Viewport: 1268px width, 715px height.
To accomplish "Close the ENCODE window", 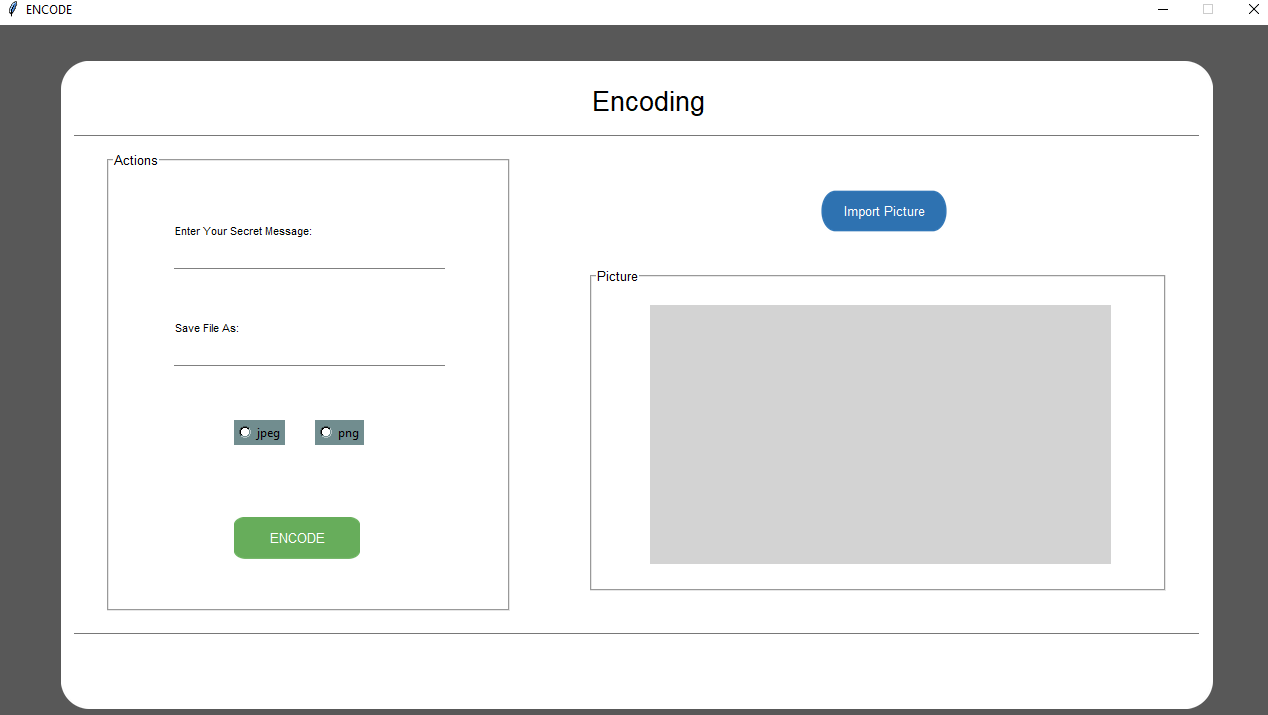I will pos(1253,9).
